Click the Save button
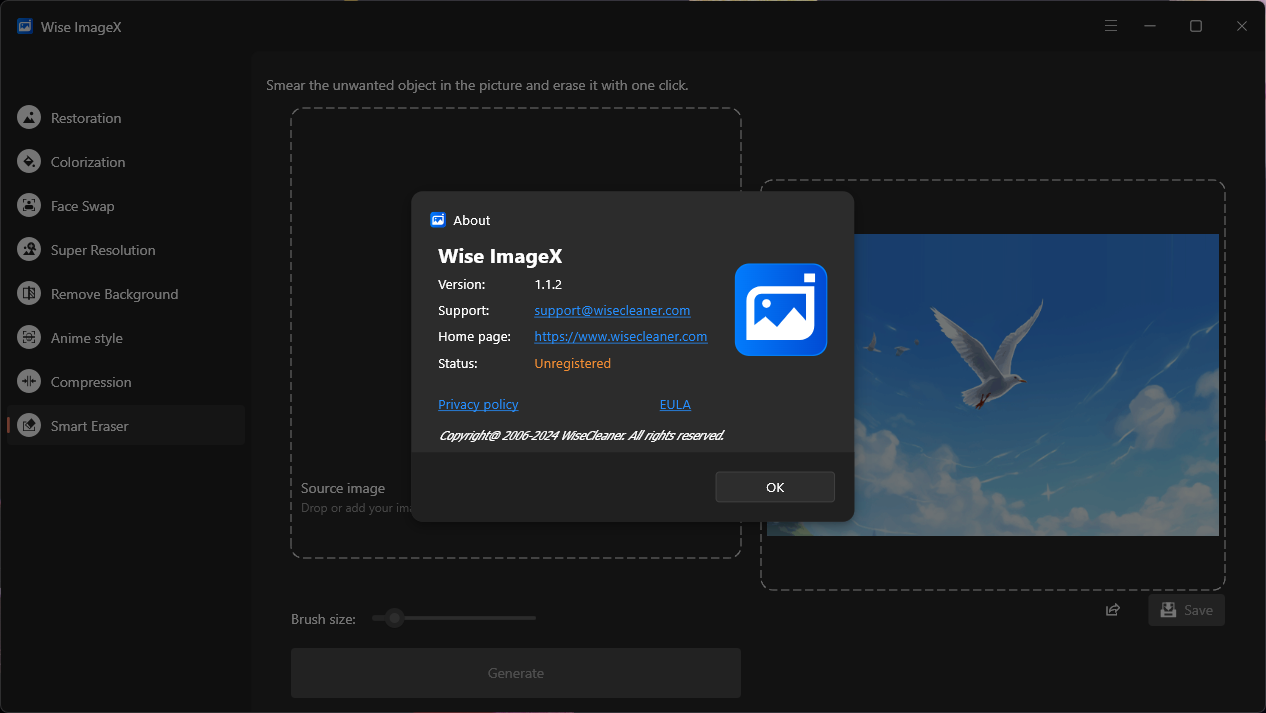Image resolution: width=1266 pixels, height=713 pixels. tap(1186, 610)
